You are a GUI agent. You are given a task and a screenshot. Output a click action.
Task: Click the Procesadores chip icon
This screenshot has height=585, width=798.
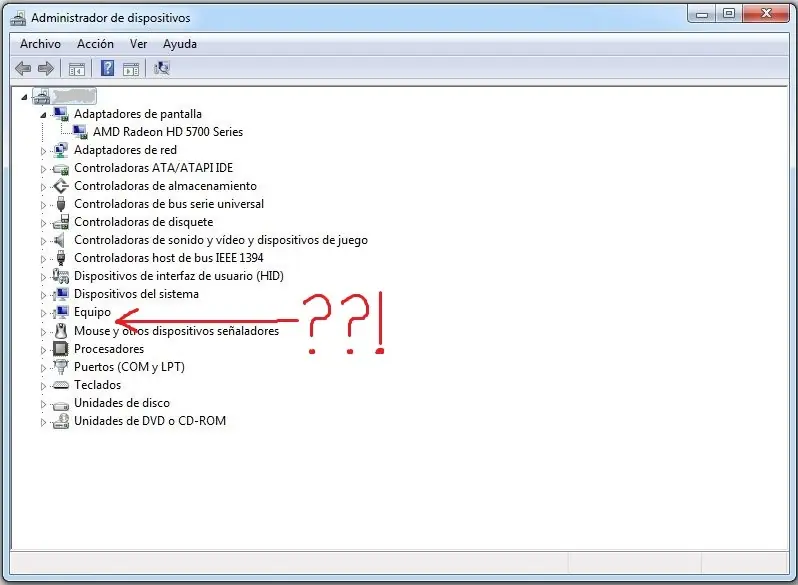coord(61,349)
